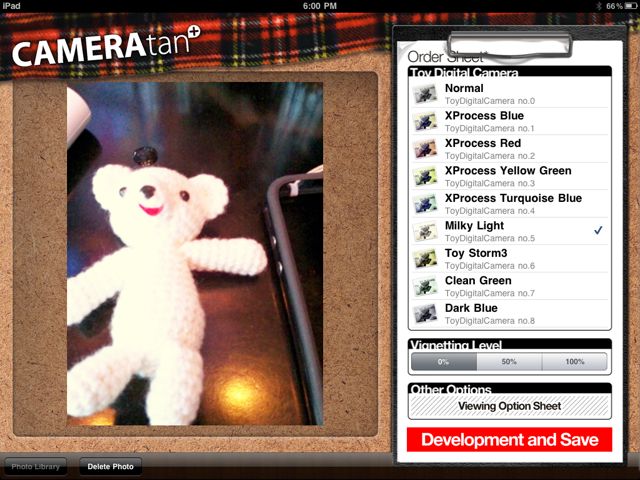The image size is (640, 480).
Task: Tap the XProcess Red preview thumbnail
Action: [425, 149]
